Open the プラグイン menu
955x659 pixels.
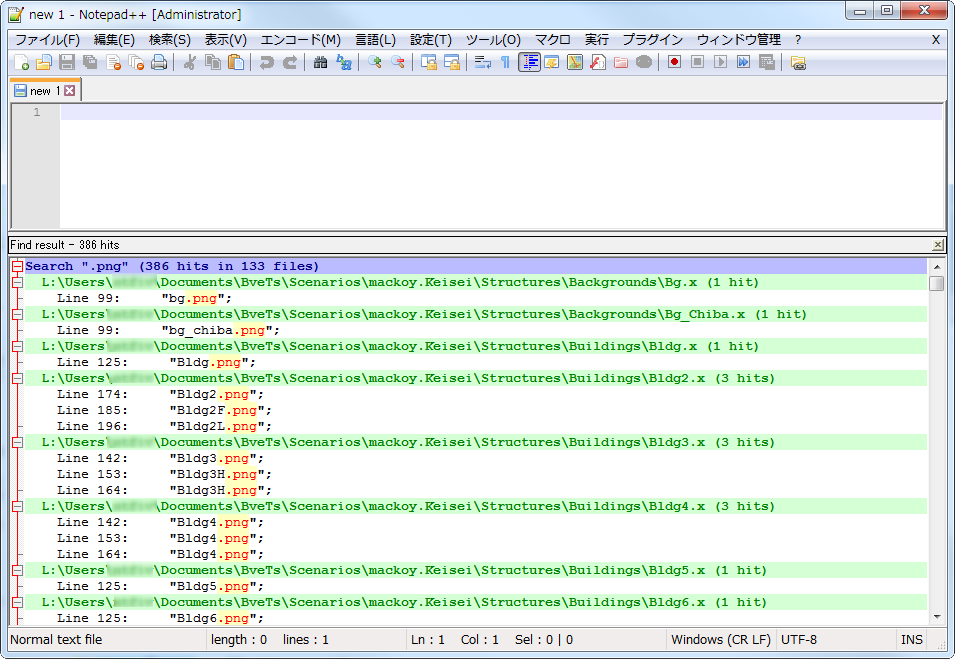tap(652, 40)
